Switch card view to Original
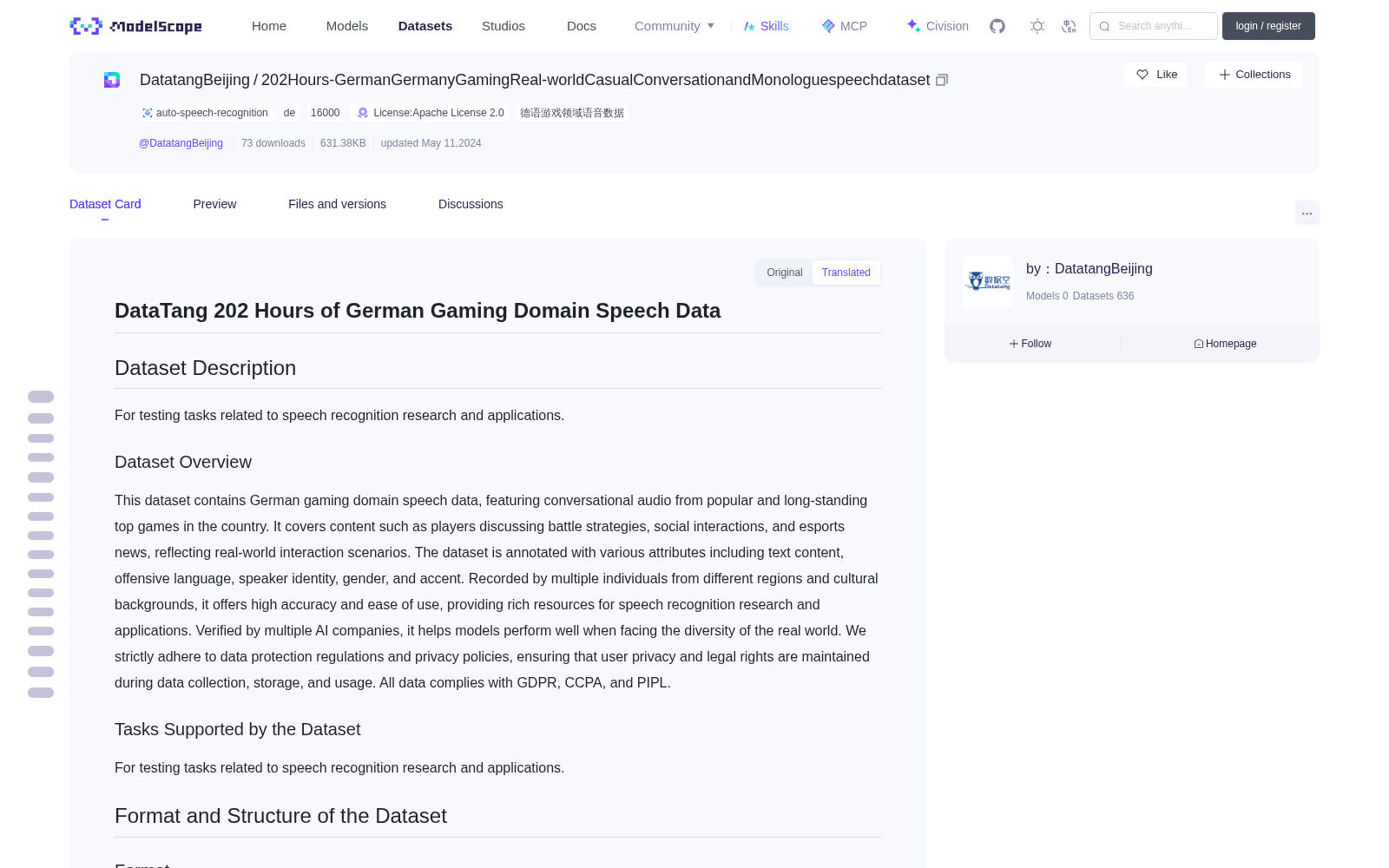This screenshot has height=868, width=1389. pyautogui.click(x=785, y=273)
